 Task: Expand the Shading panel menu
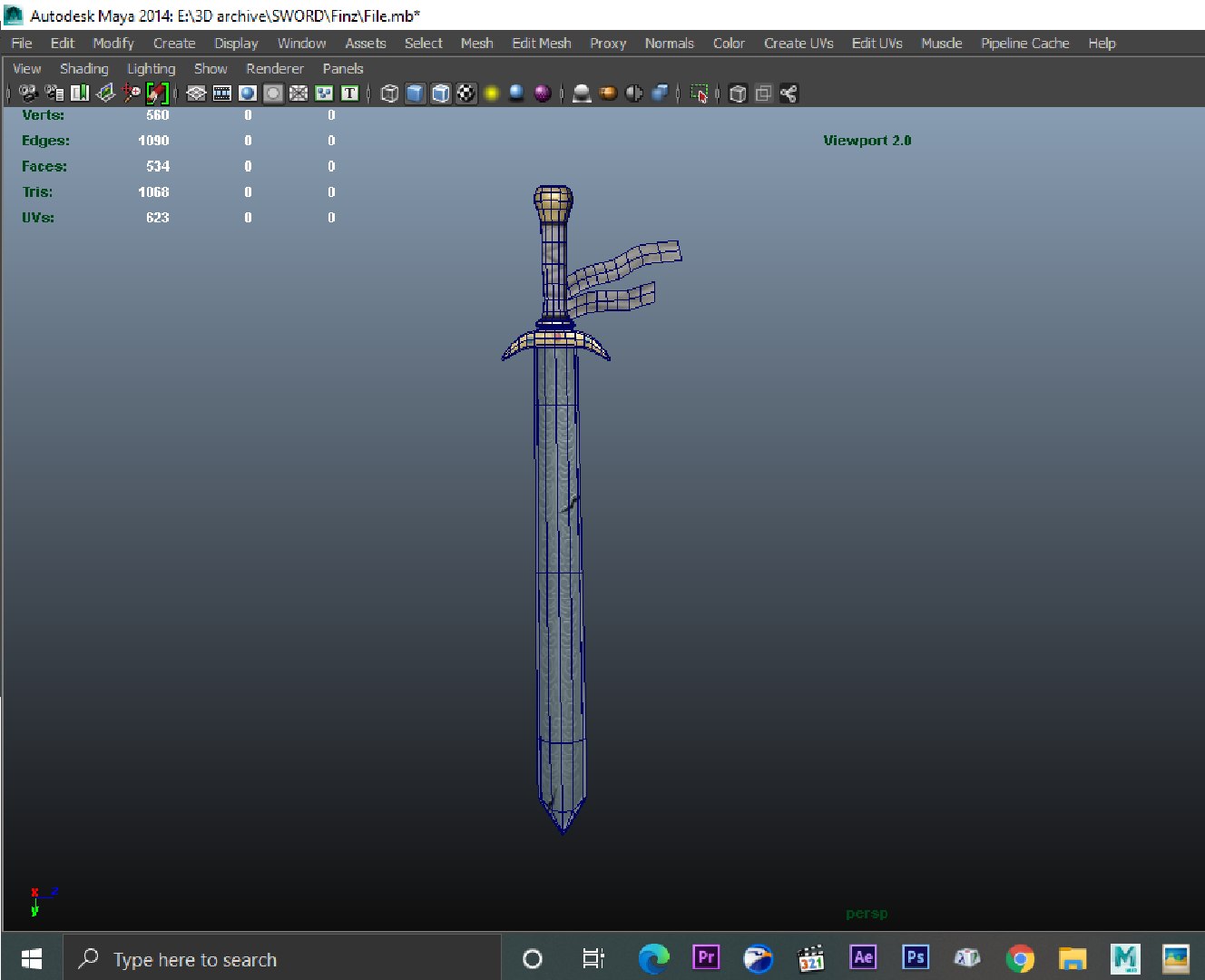(83, 69)
